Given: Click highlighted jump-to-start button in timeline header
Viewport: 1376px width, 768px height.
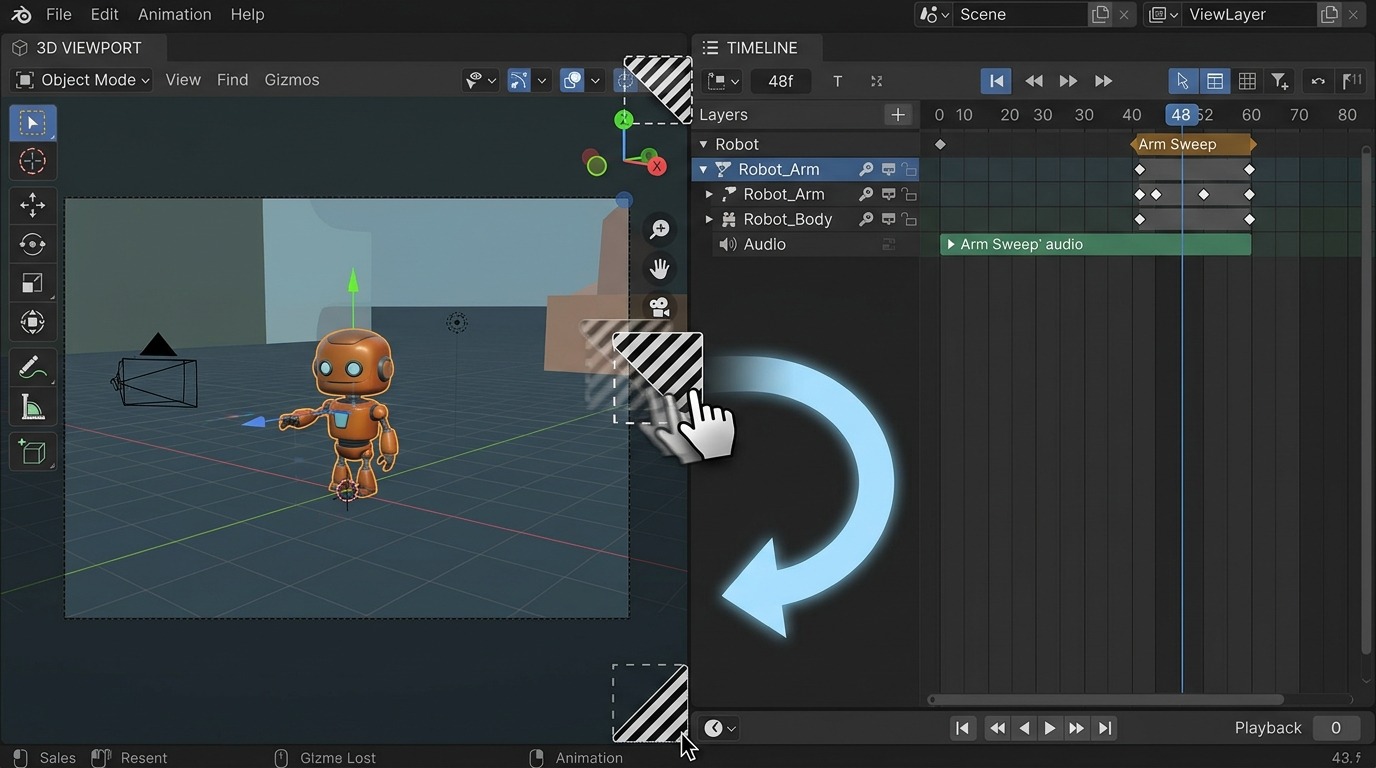Looking at the screenshot, I should pos(996,81).
